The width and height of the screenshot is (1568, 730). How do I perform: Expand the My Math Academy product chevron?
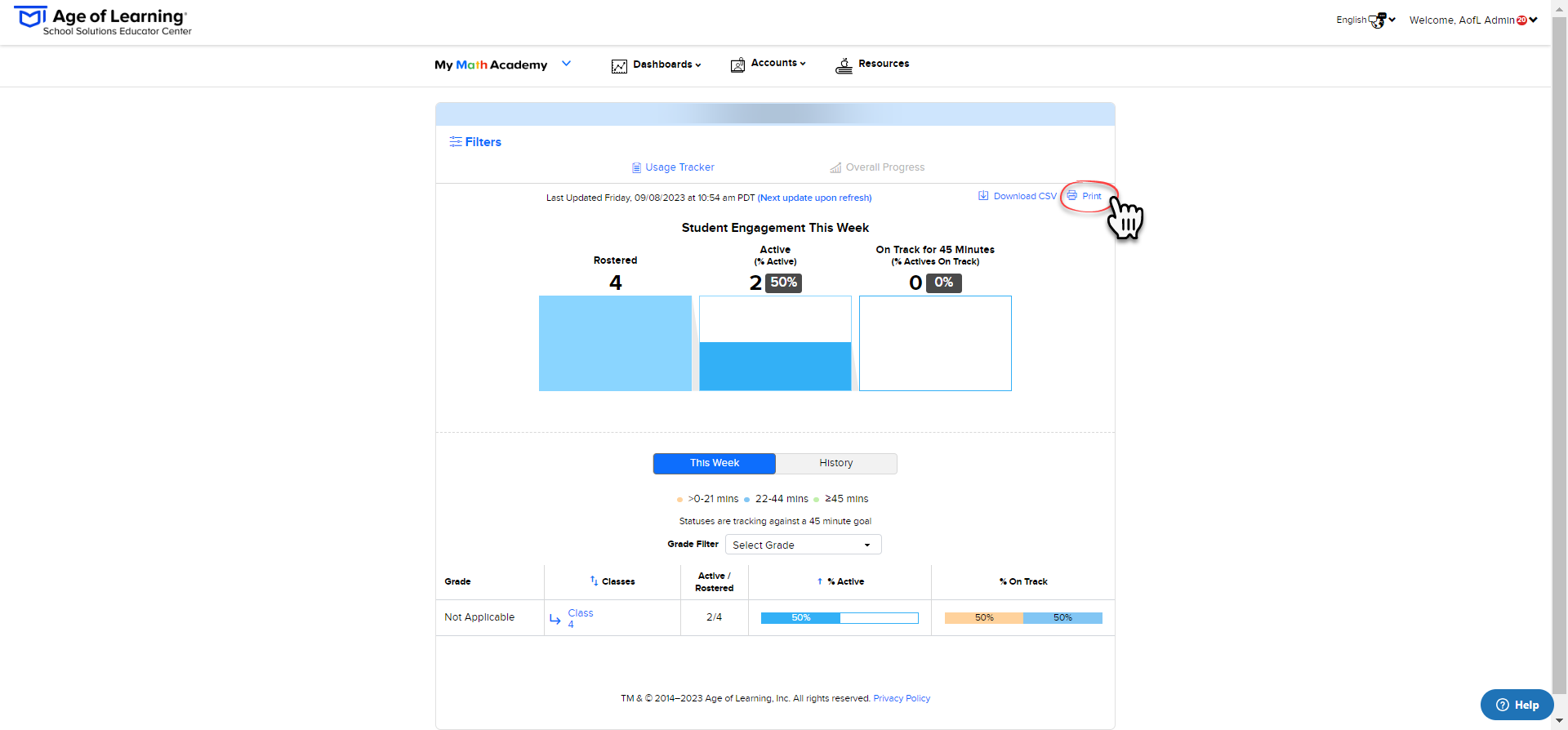(x=566, y=64)
